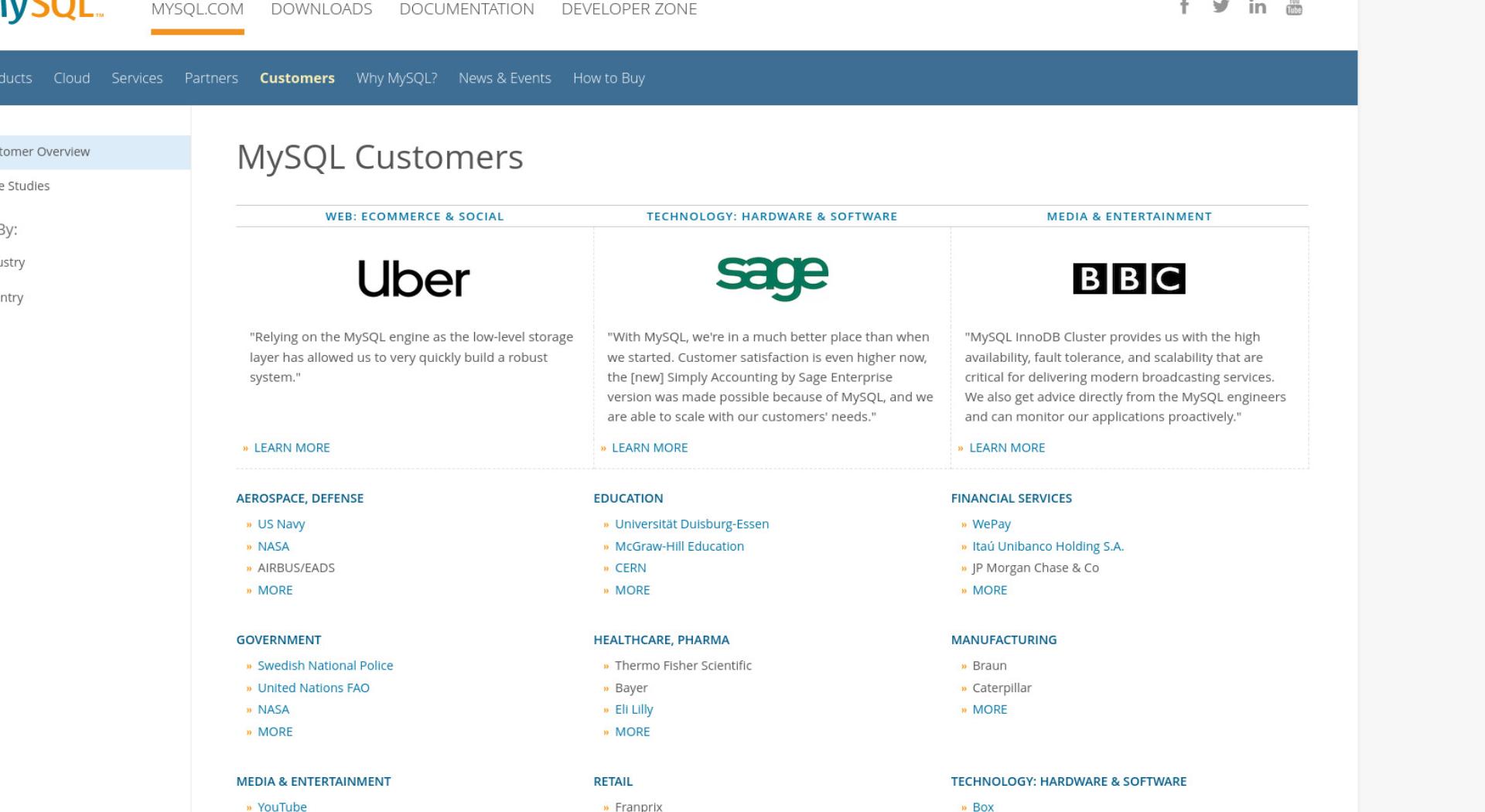Click MORE under Government
This screenshot has width=1485, height=812.
pyautogui.click(x=275, y=732)
